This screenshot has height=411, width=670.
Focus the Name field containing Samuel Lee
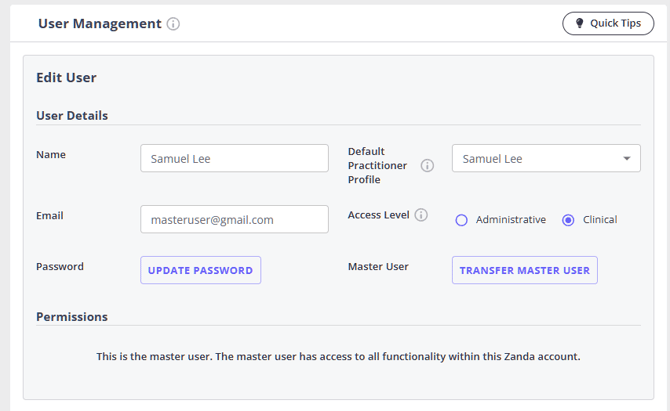click(234, 158)
